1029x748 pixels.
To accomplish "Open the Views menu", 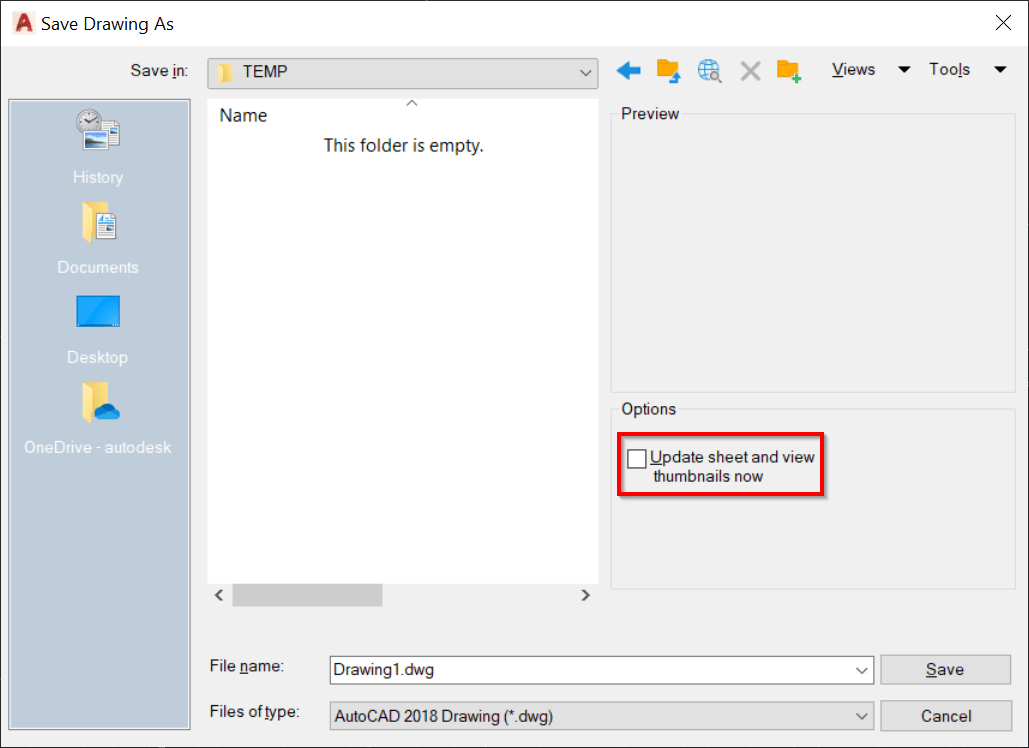I will point(853,69).
